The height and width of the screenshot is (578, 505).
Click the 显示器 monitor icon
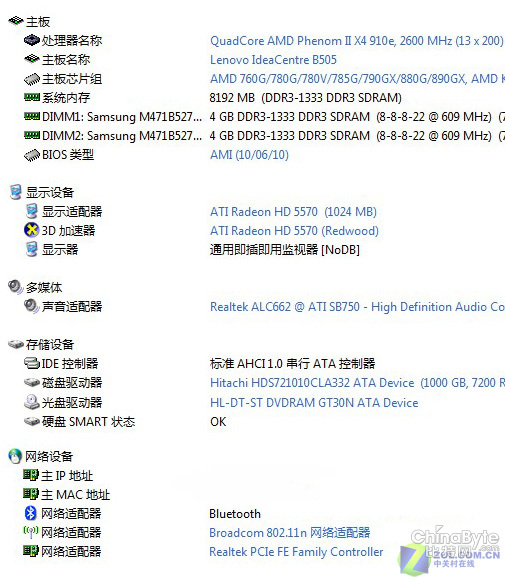click(32, 249)
